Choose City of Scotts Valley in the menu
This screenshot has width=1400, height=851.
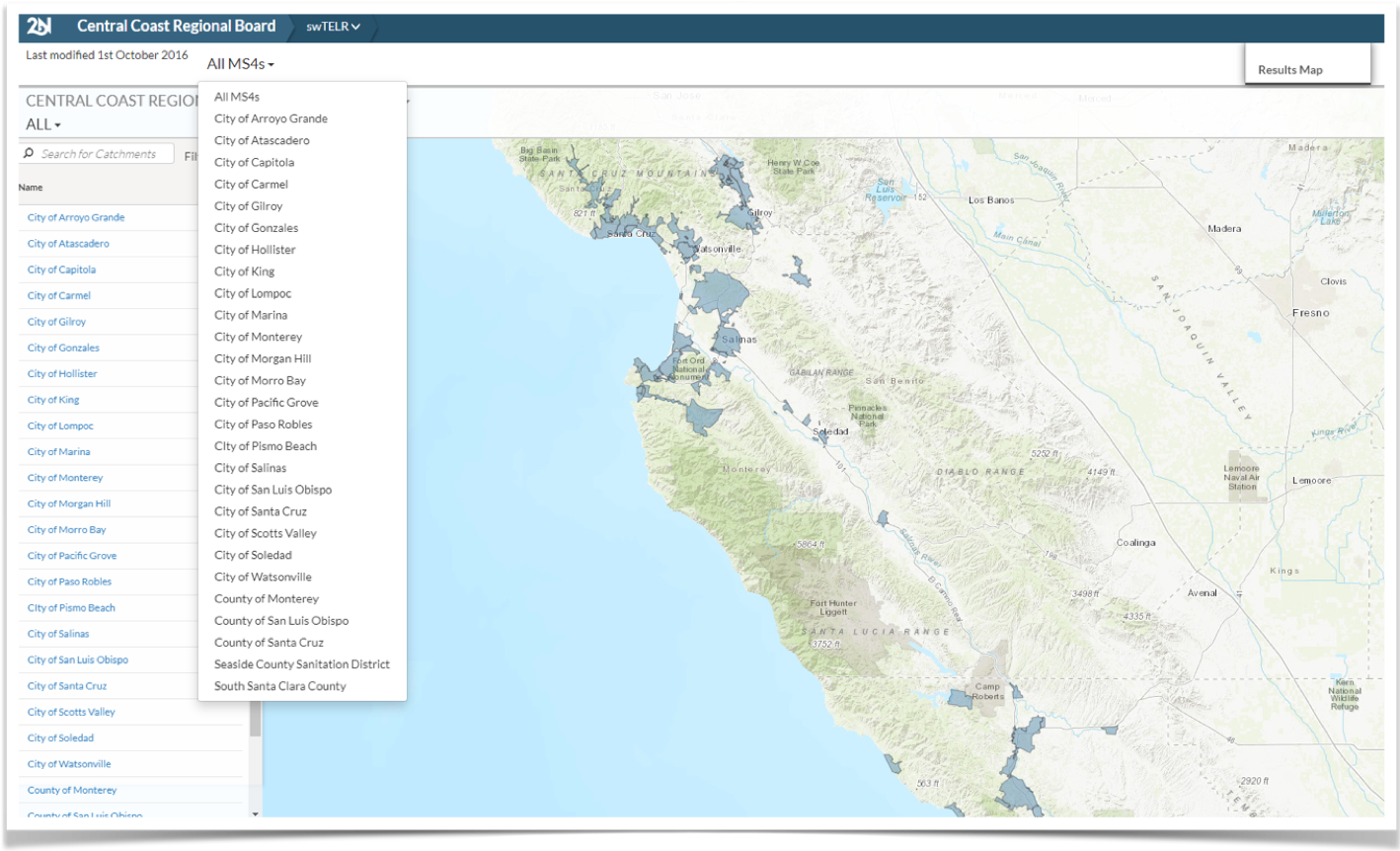(266, 533)
